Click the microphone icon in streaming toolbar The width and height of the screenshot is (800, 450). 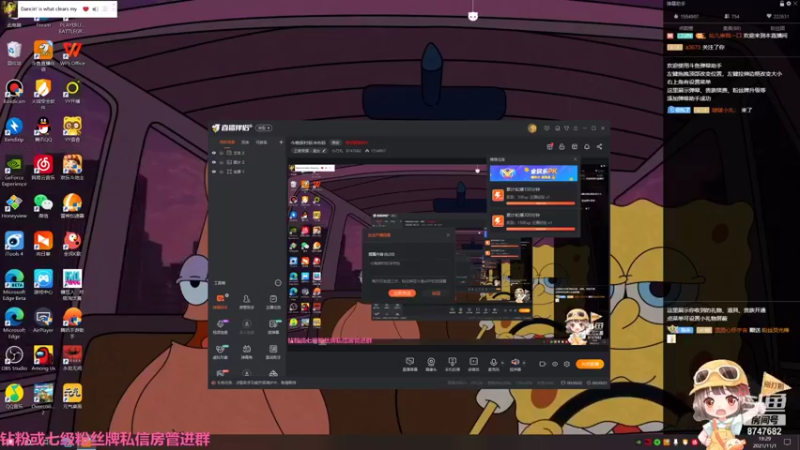coord(493,364)
